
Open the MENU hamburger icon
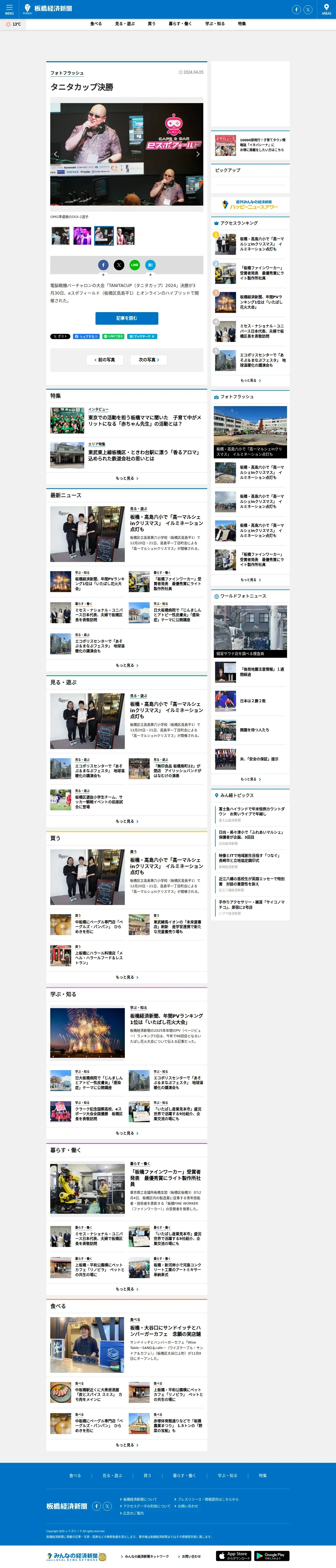coord(9,9)
